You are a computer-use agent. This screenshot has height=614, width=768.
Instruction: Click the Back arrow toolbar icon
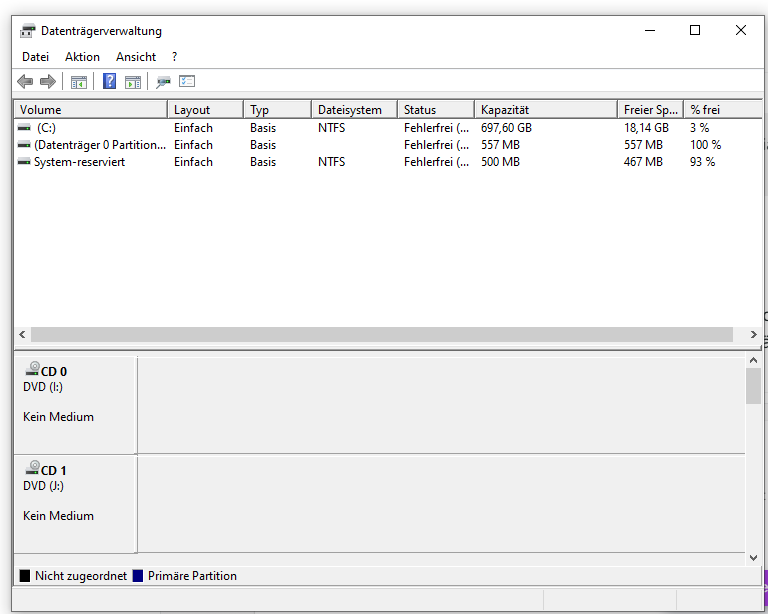coord(25,81)
